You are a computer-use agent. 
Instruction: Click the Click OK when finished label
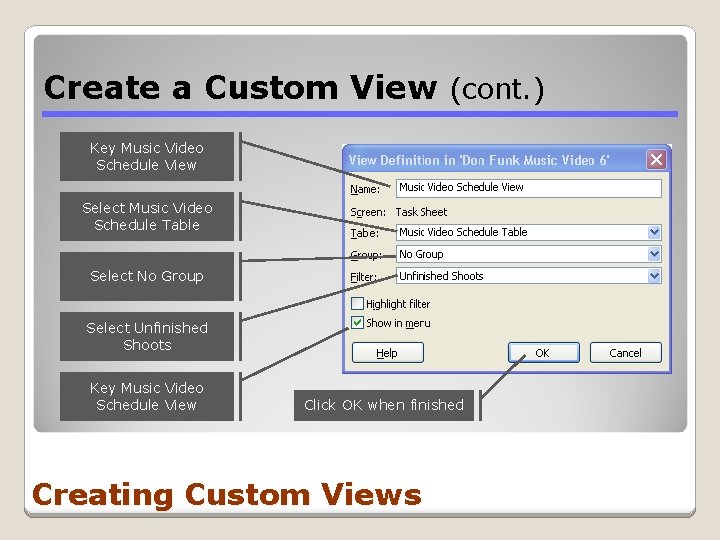(384, 405)
